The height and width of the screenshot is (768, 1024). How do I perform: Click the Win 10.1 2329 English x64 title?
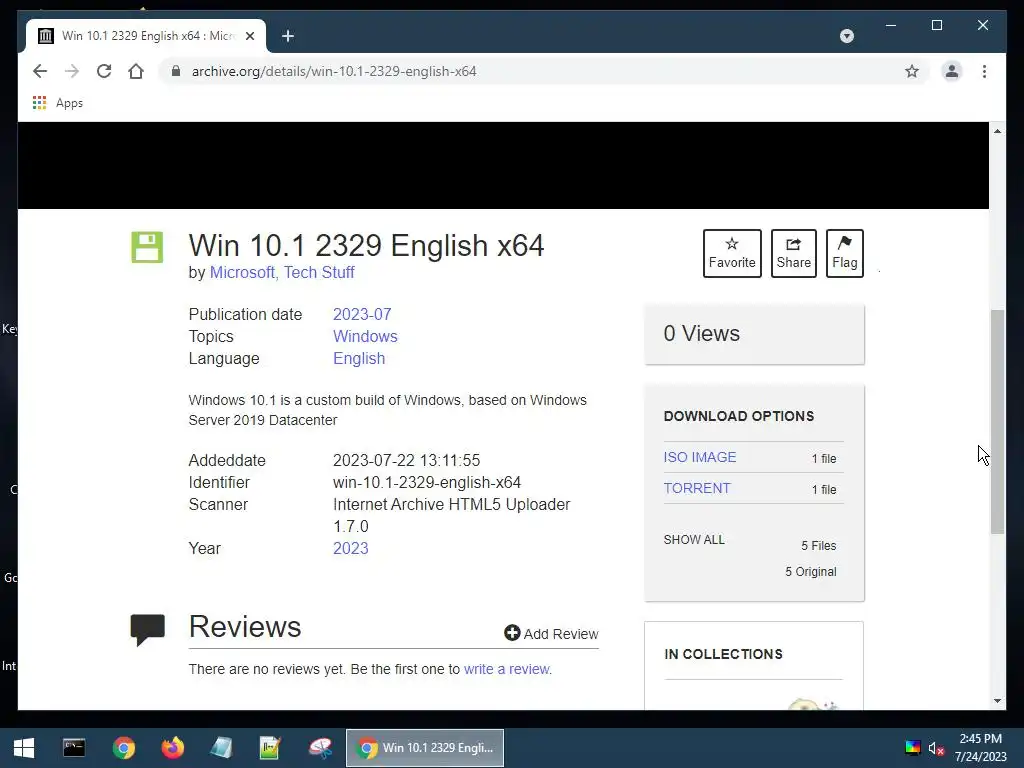click(x=366, y=246)
